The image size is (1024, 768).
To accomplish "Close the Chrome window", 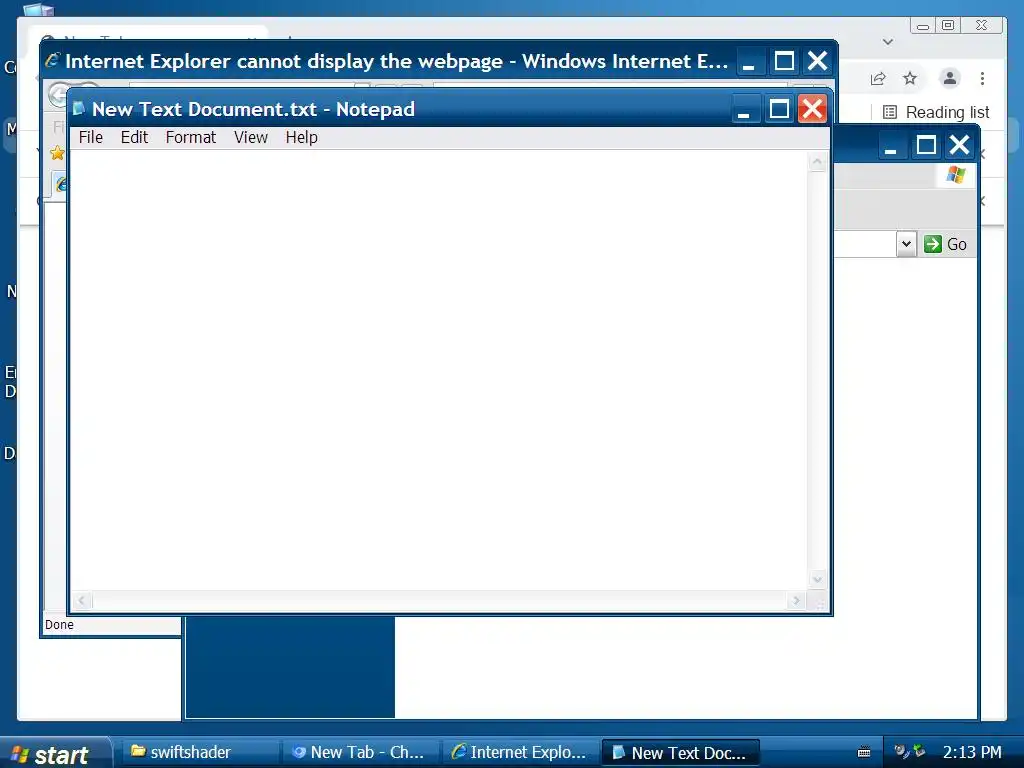I will (981, 25).
